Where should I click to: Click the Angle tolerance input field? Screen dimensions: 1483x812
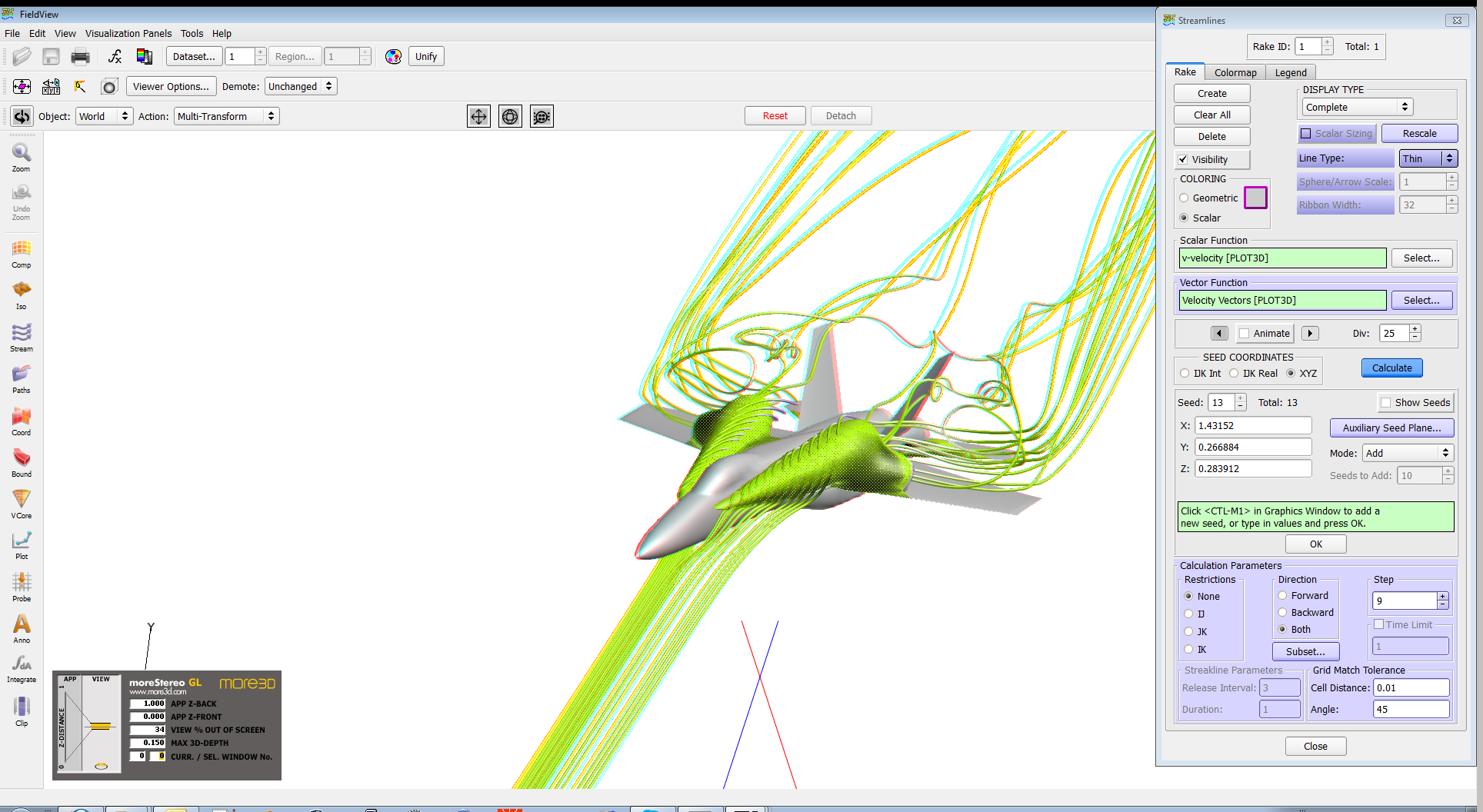point(1411,709)
